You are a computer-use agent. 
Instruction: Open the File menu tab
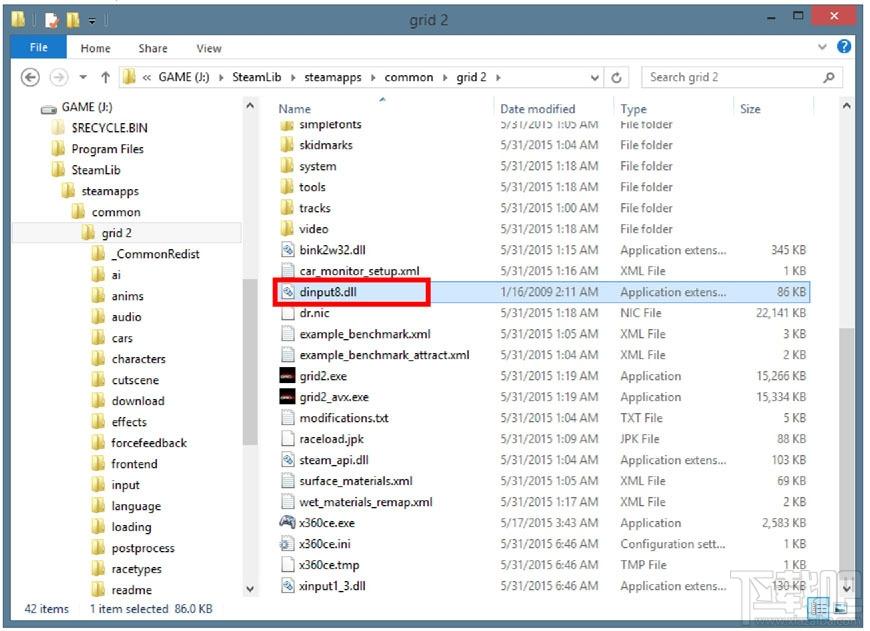click(38, 47)
